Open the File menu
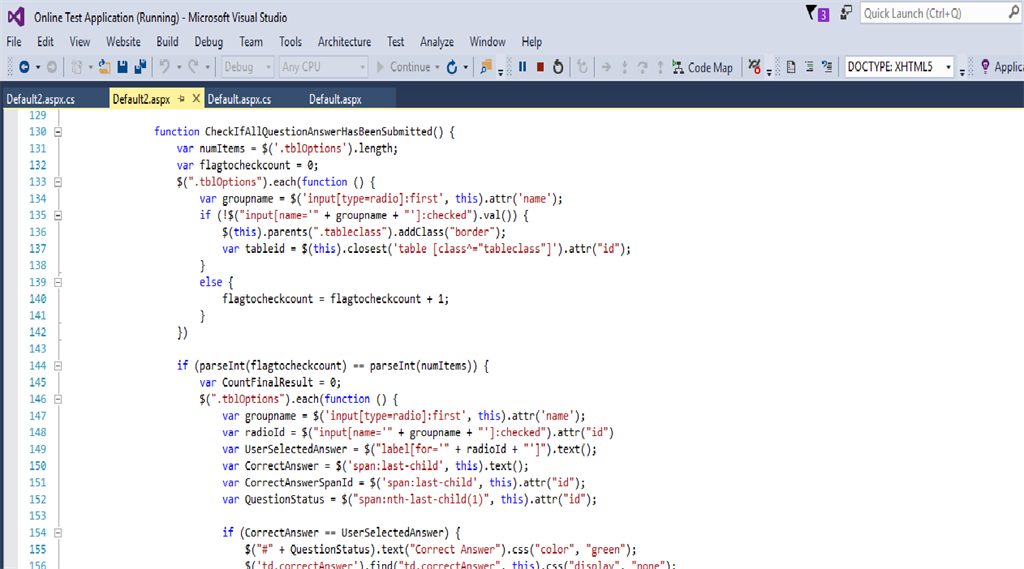The width and height of the screenshot is (1024, 569). [x=14, y=42]
